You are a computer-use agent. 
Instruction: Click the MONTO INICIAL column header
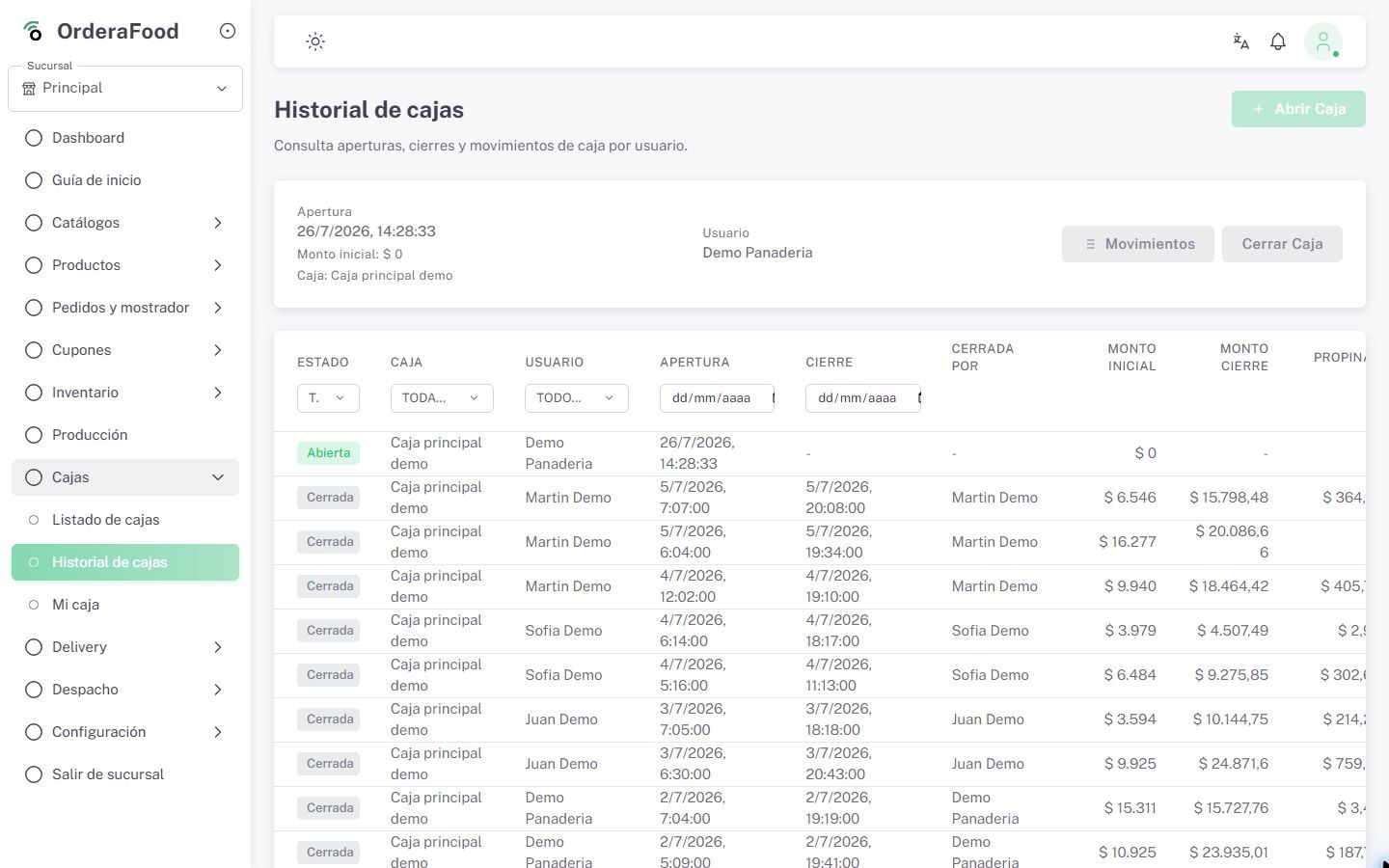[1131, 357]
